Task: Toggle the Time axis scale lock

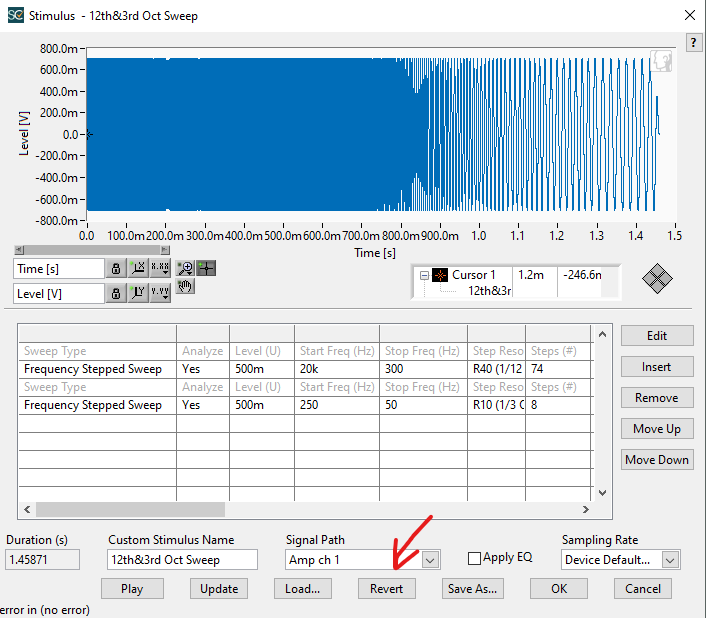Action: click(116, 268)
